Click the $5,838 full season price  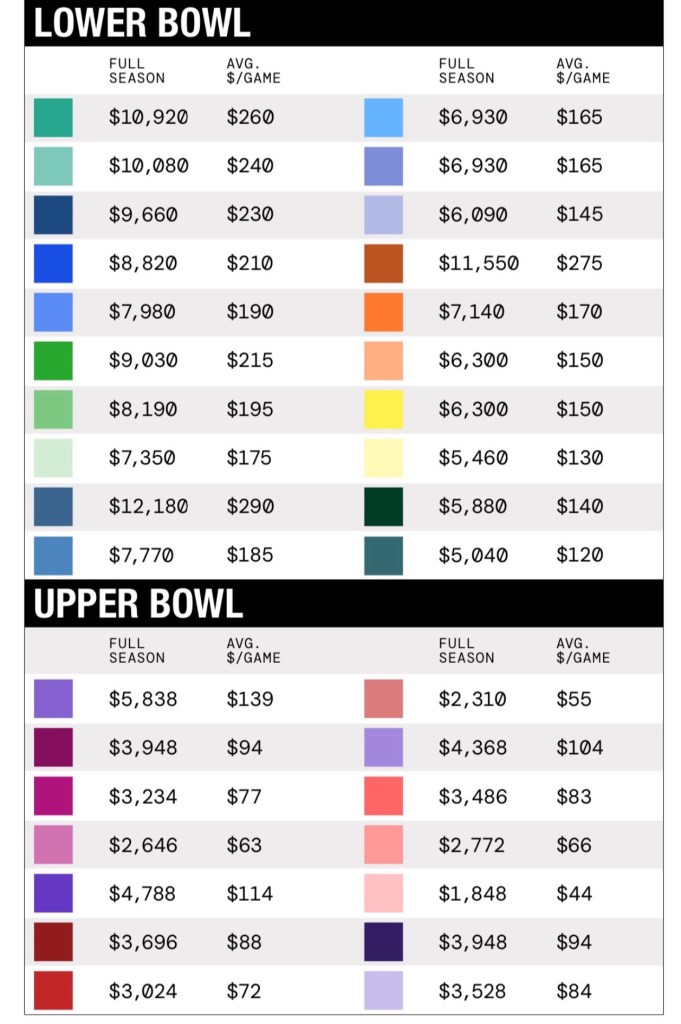coord(143,699)
